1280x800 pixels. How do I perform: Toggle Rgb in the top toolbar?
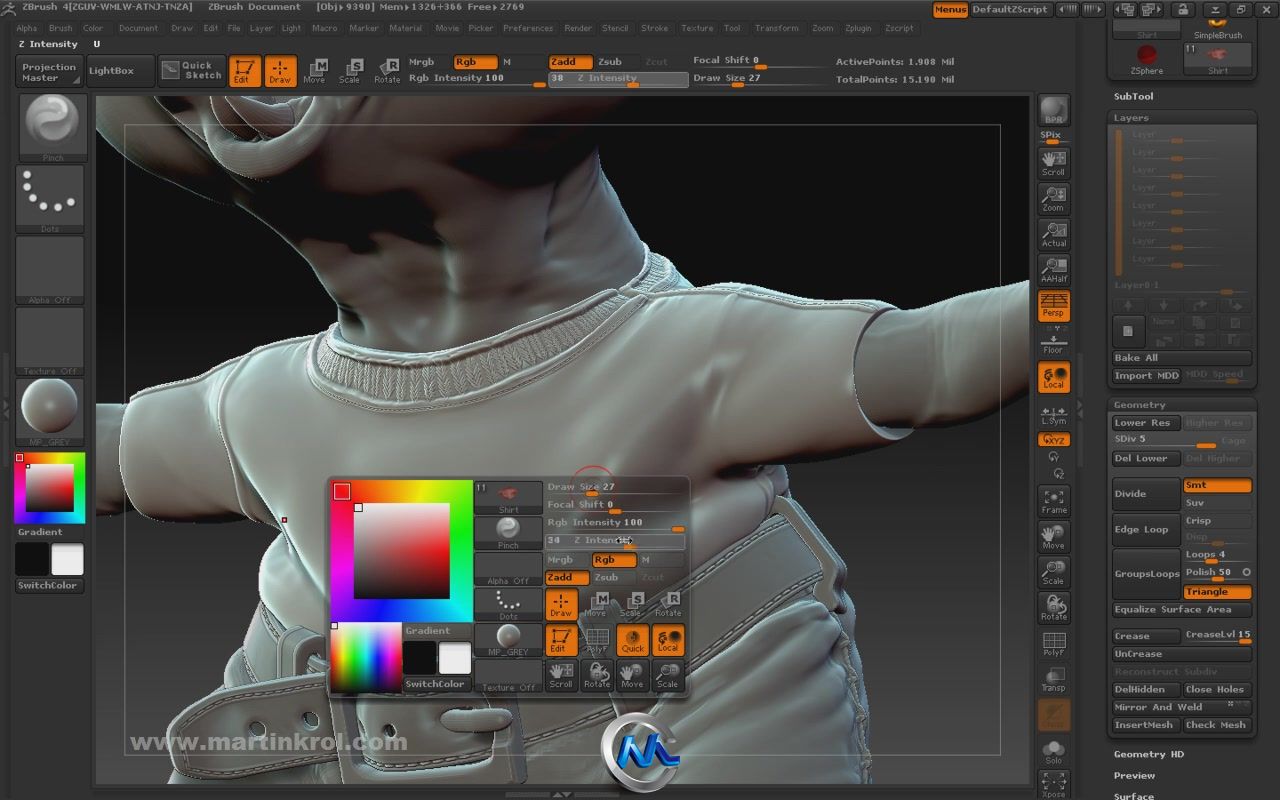point(475,62)
